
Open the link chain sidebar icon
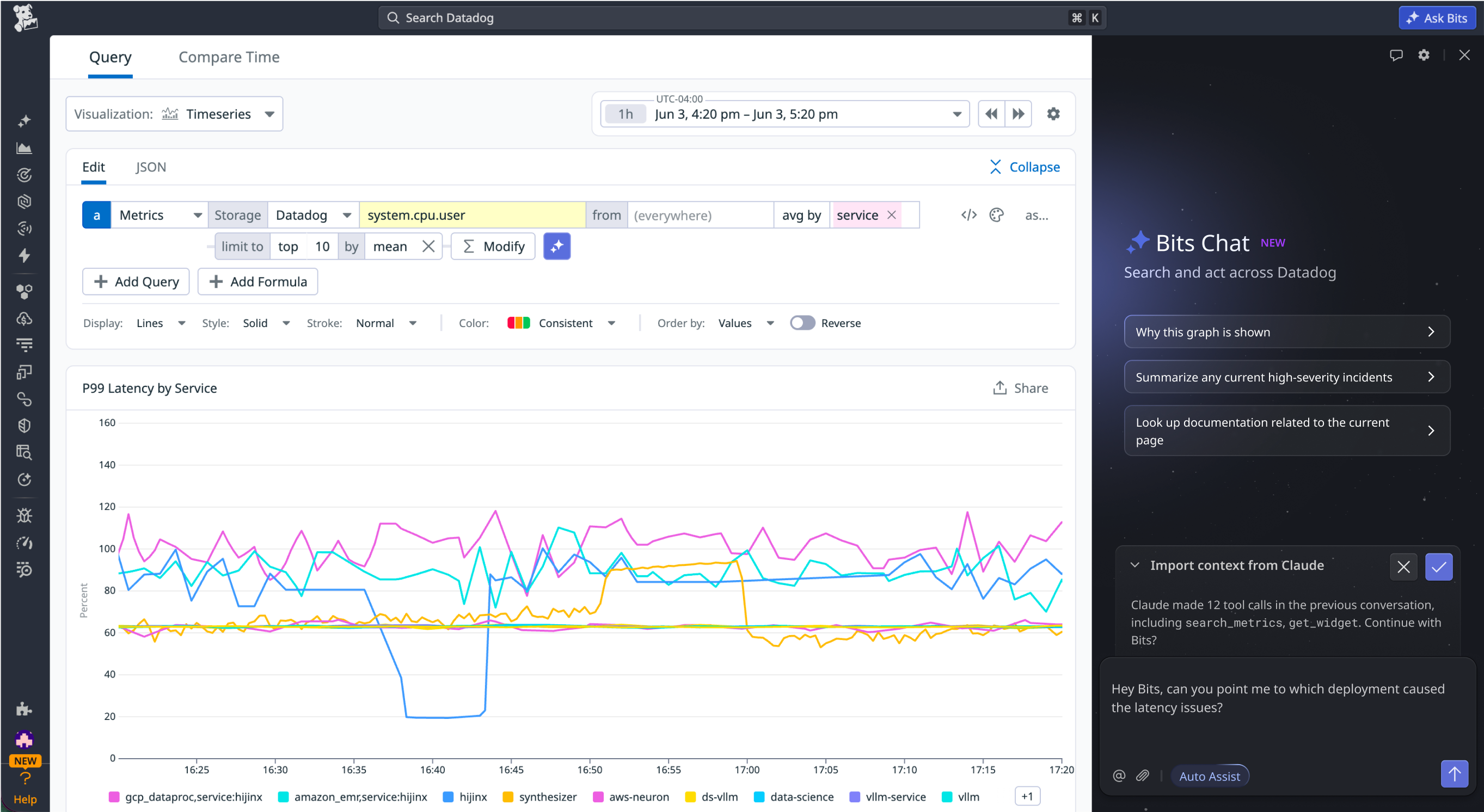pyautogui.click(x=24, y=398)
